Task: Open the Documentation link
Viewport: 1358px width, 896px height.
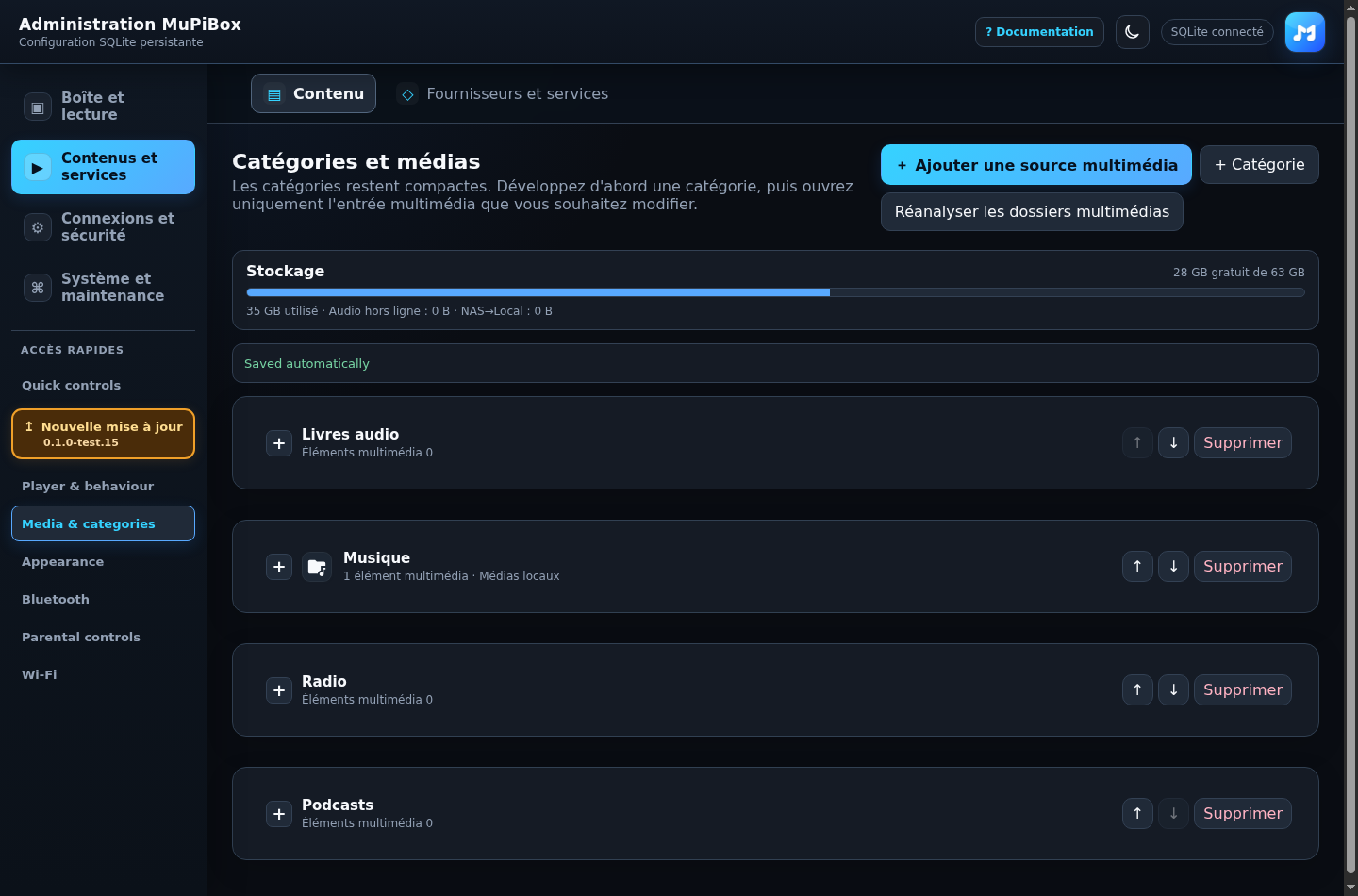Action: (1039, 32)
